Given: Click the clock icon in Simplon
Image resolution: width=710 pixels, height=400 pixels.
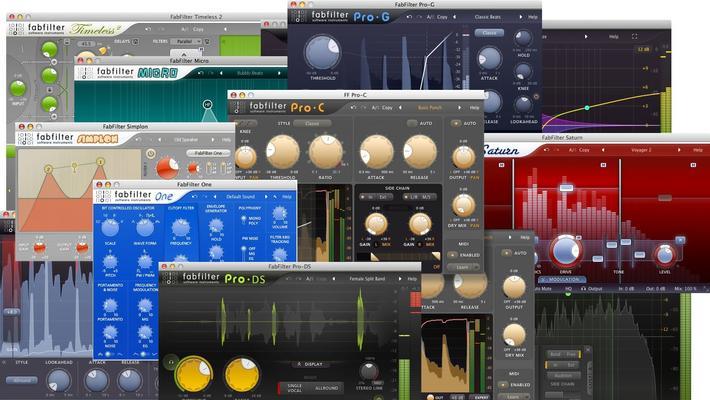Looking at the screenshot, I should (x=151, y=154).
